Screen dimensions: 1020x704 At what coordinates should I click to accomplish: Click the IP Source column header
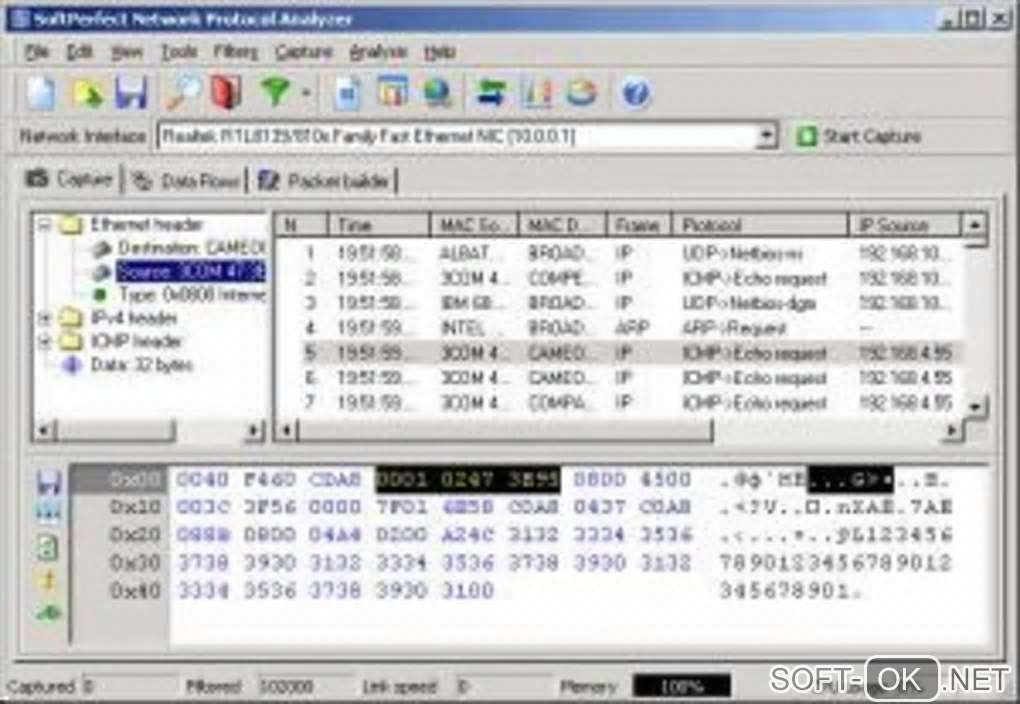(904, 225)
